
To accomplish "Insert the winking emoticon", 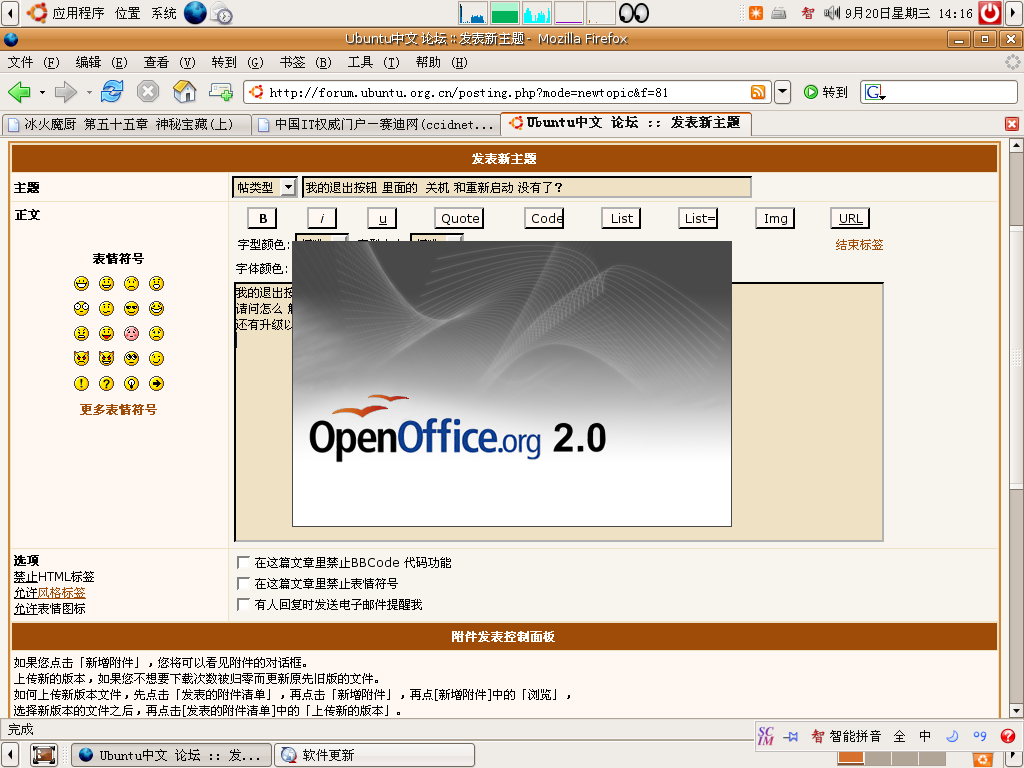I will (x=156, y=358).
